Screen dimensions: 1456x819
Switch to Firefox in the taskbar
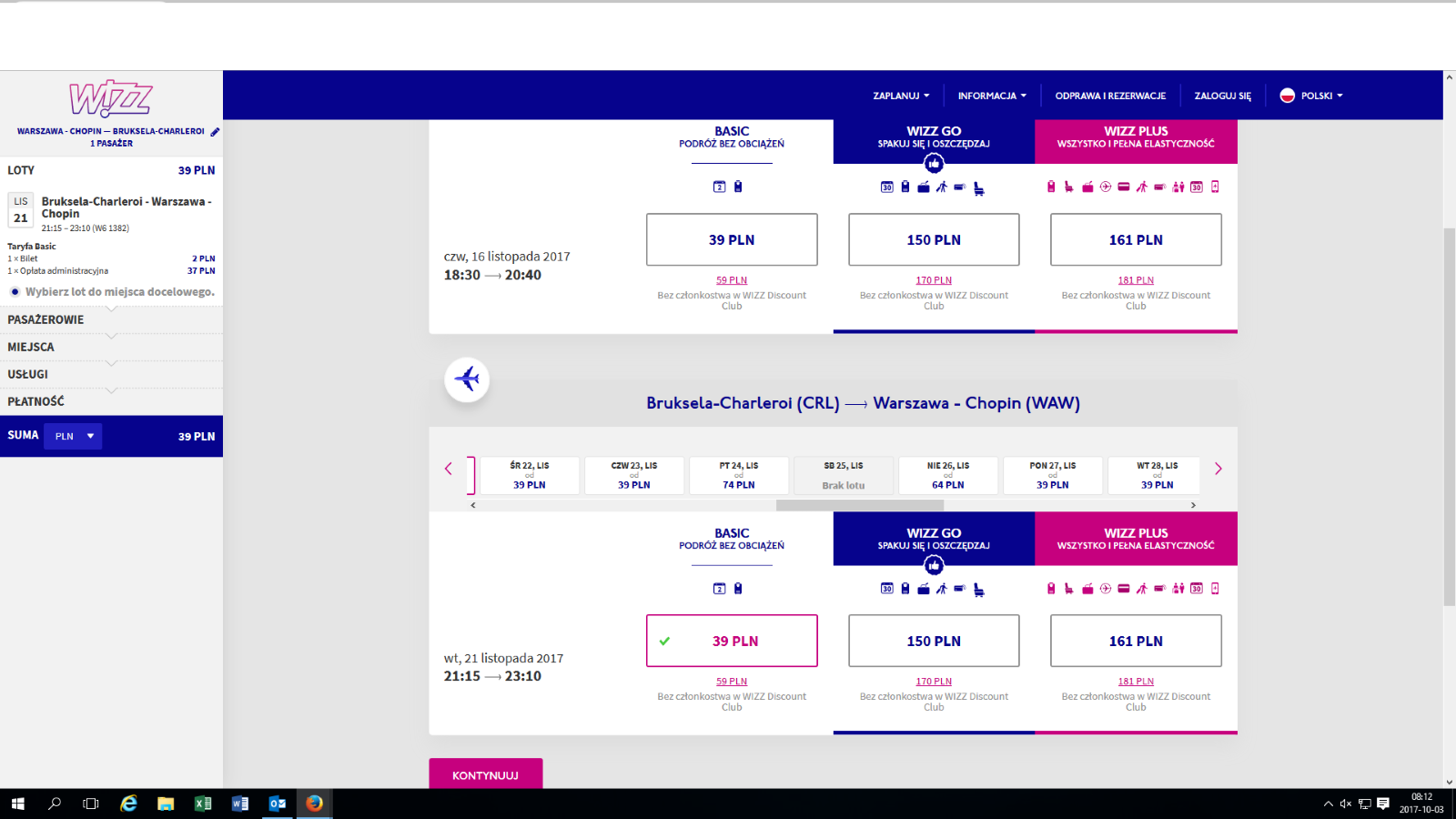pos(314,804)
